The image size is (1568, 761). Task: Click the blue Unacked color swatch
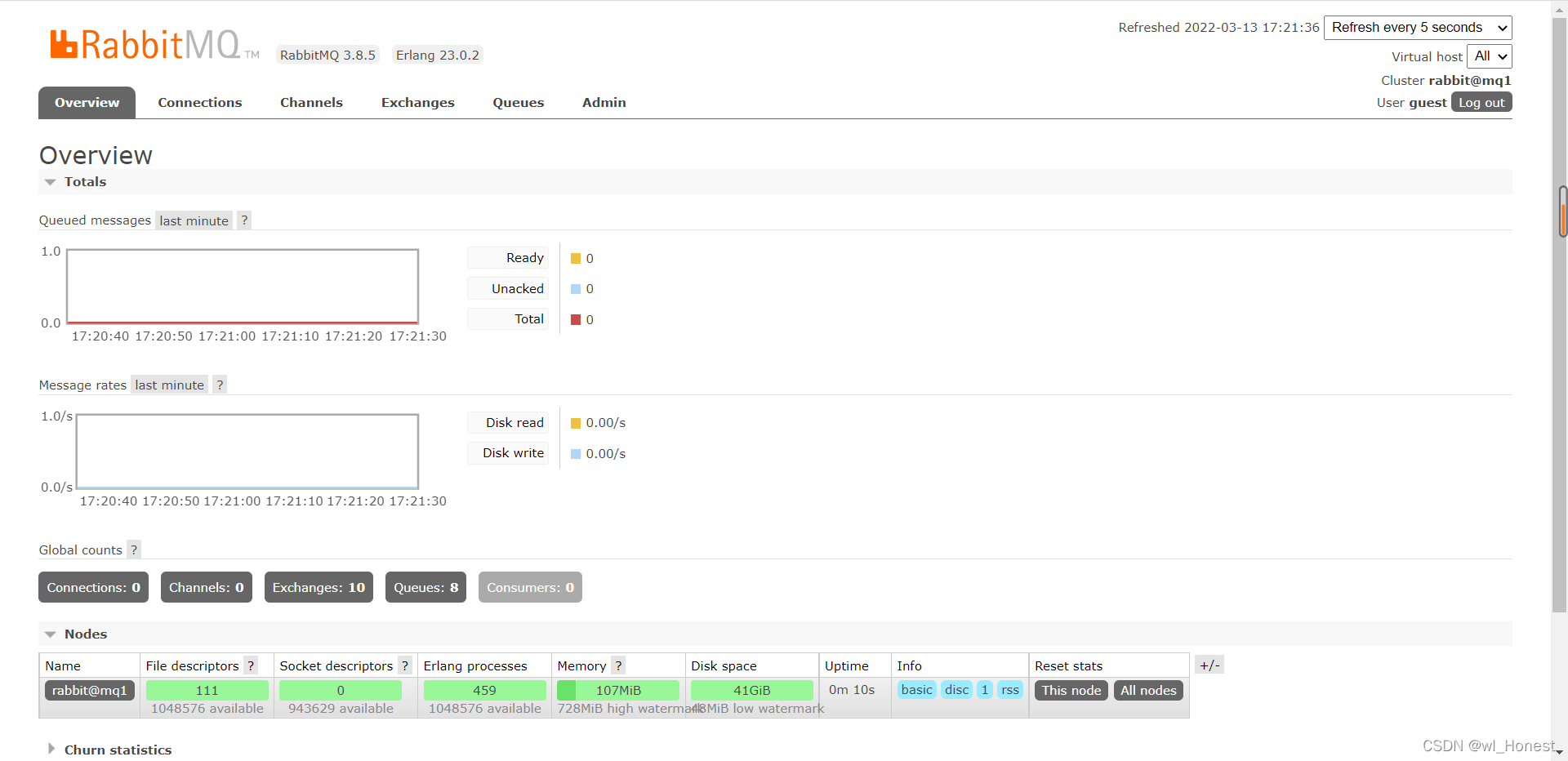[576, 289]
